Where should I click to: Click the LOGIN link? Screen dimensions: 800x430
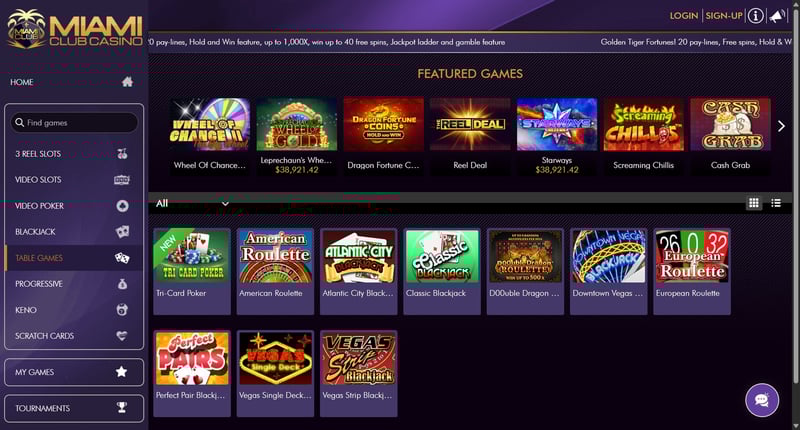(x=684, y=16)
